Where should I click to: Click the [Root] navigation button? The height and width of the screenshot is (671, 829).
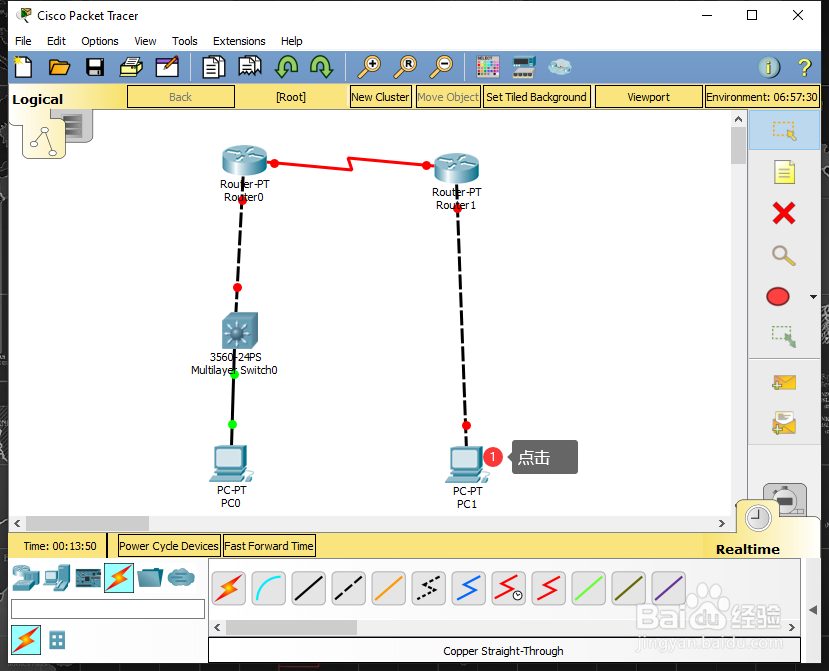coord(291,97)
